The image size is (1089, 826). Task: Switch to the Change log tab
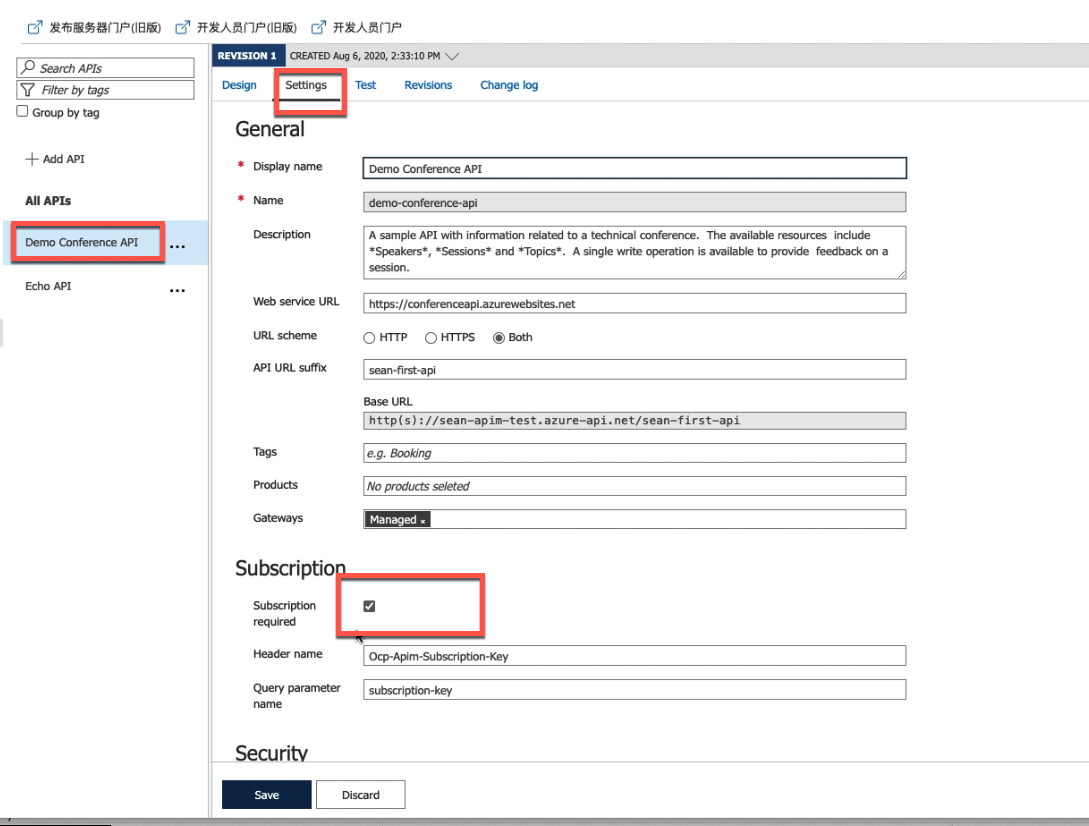tap(509, 85)
